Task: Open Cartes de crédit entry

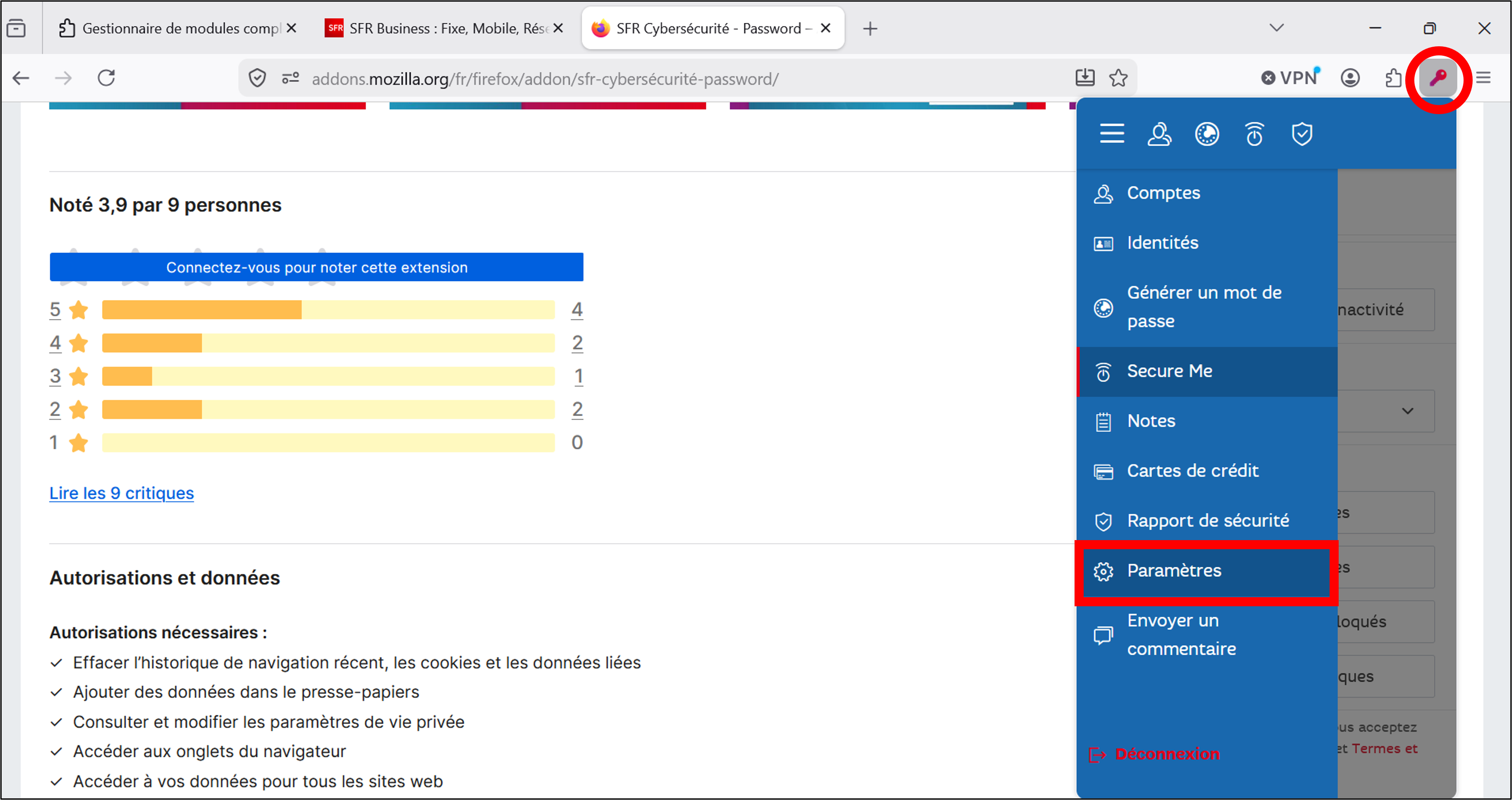Action: point(1207,471)
